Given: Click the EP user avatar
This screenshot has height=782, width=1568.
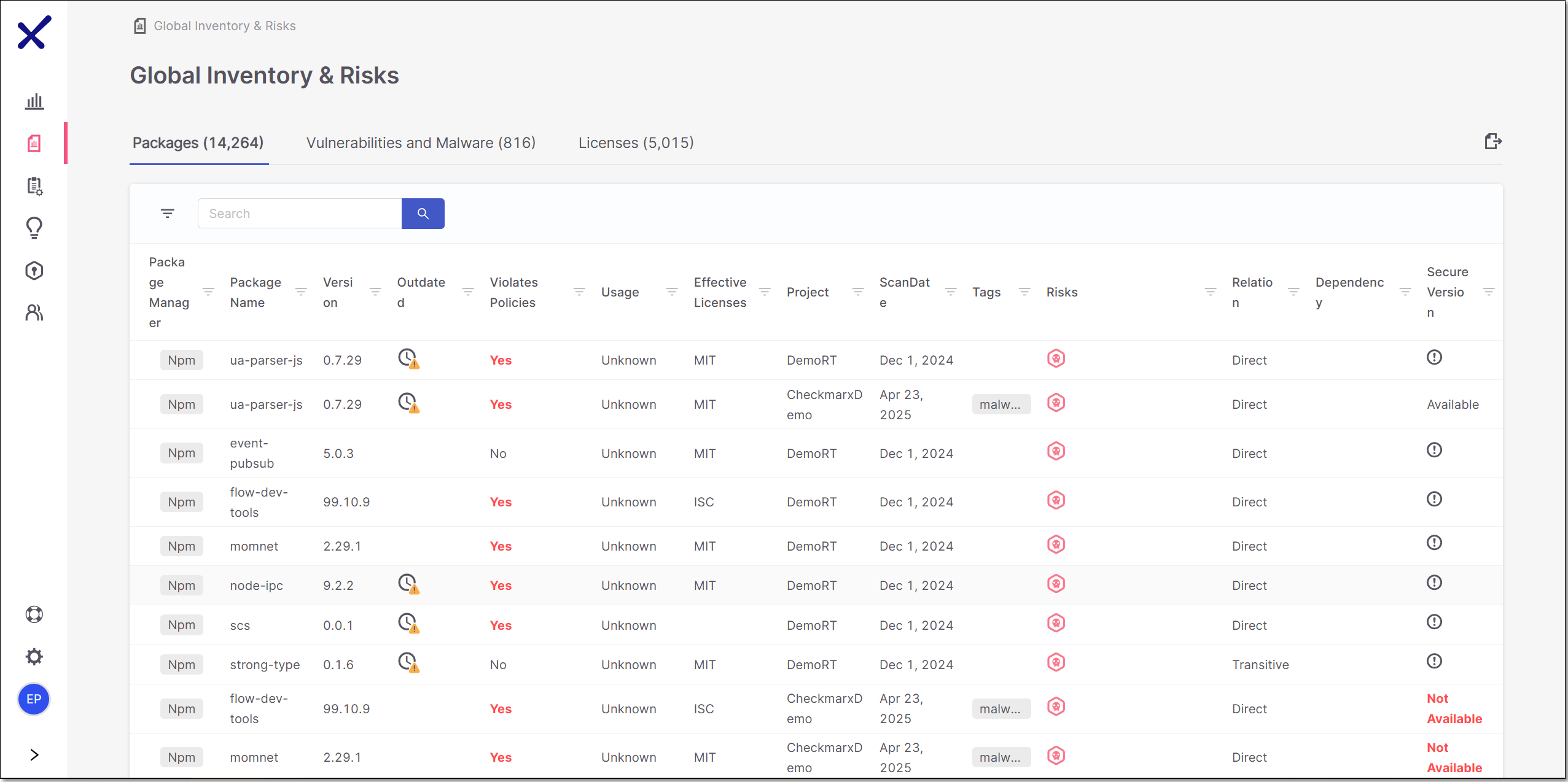Looking at the screenshot, I should coord(34,699).
